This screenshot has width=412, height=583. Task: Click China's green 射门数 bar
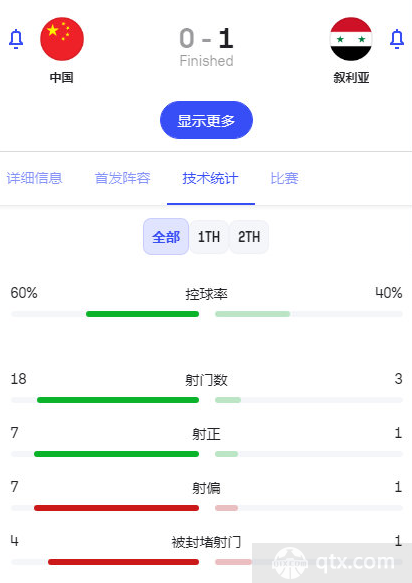(x=118, y=400)
